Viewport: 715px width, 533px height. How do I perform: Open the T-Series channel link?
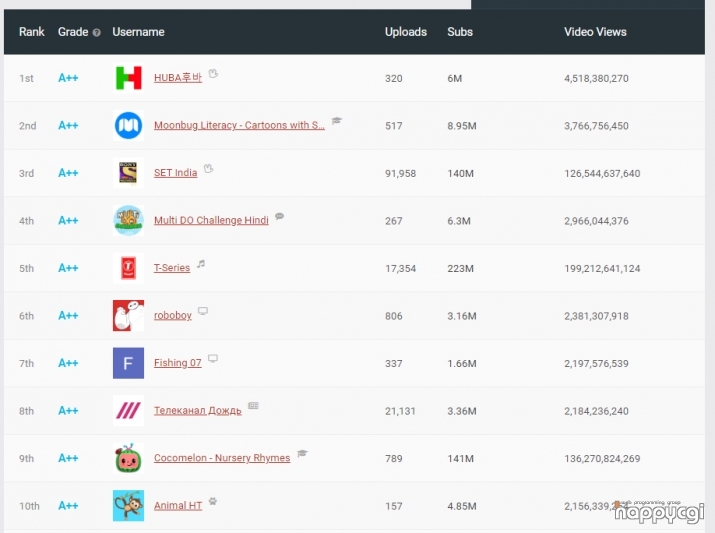tap(172, 268)
